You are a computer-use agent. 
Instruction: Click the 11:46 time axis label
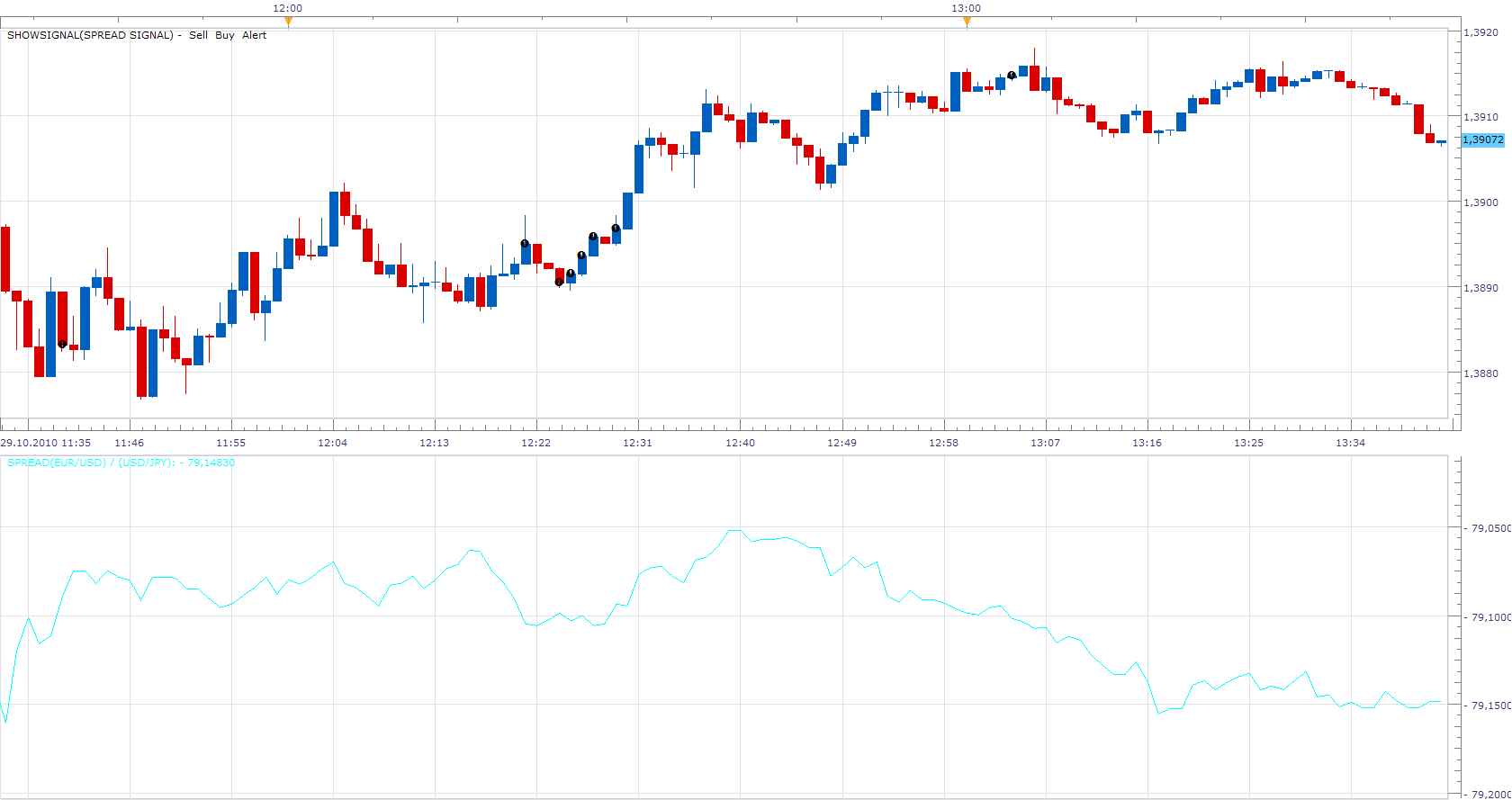point(130,443)
